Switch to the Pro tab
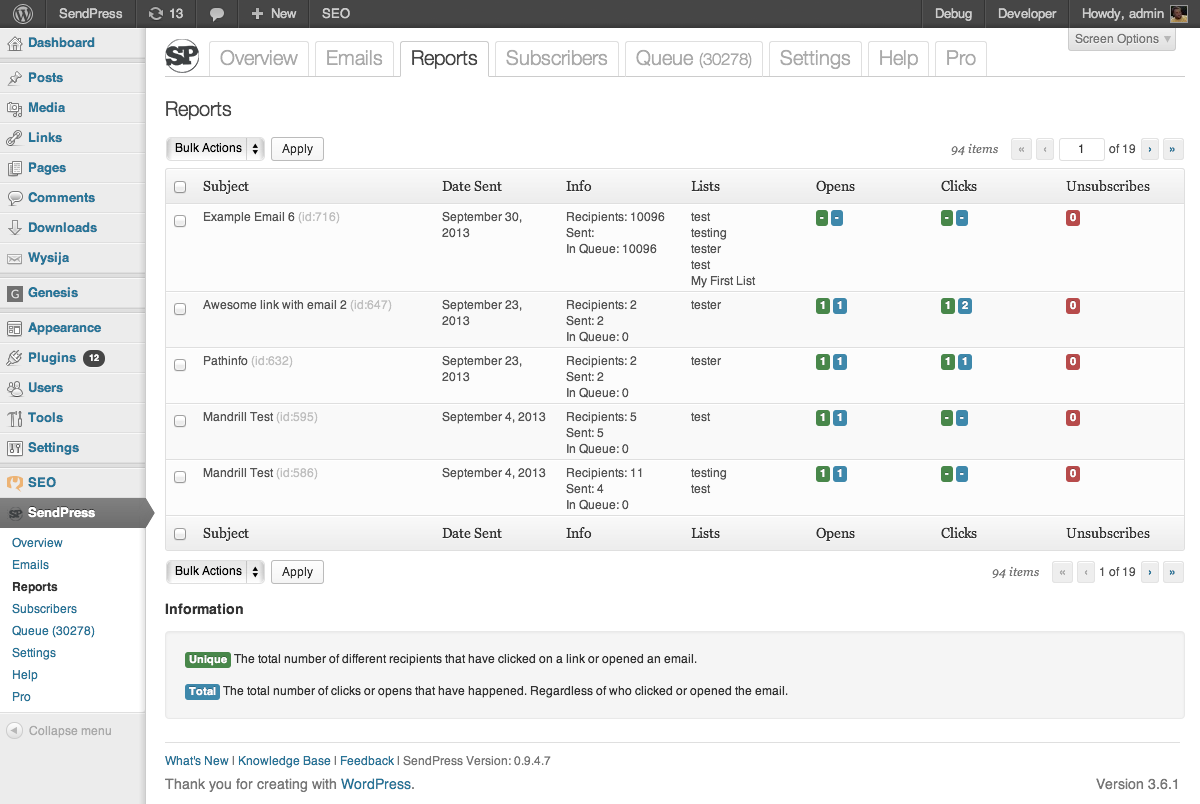 tap(961, 59)
